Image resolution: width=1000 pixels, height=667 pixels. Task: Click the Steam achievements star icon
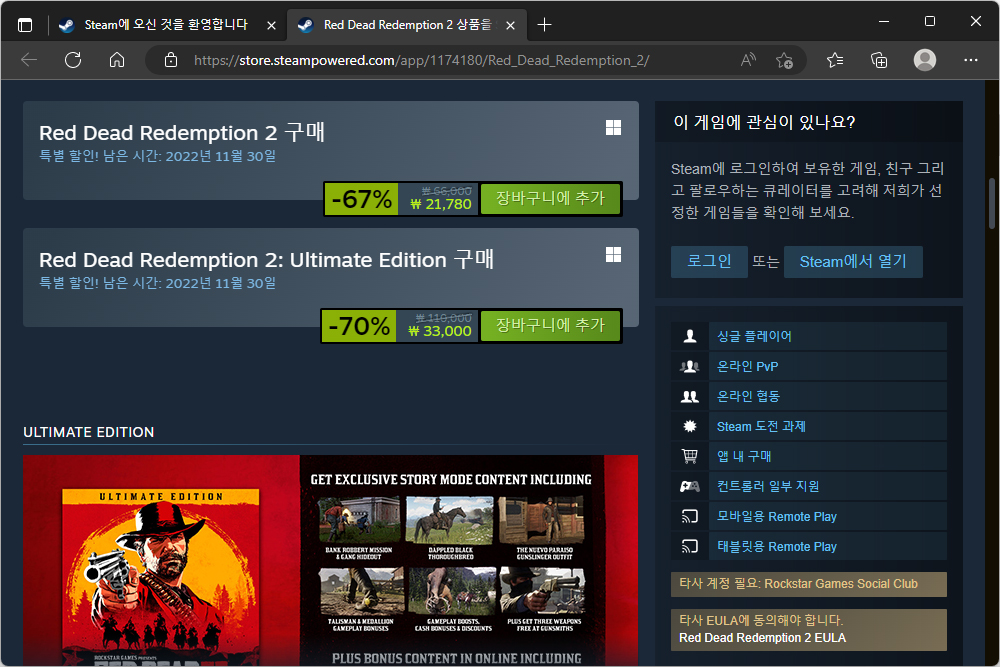pos(689,426)
